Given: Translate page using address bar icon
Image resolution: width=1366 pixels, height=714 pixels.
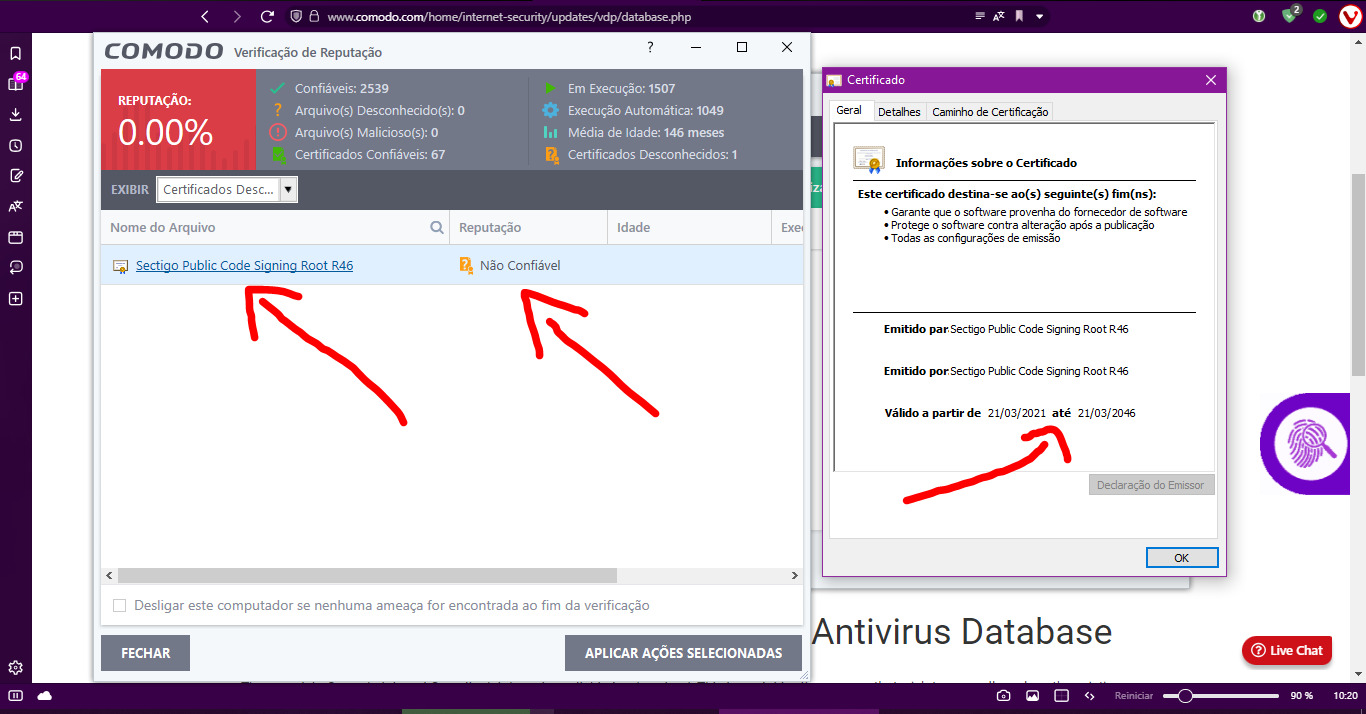Looking at the screenshot, I should pyautogui.click(x=1000, y=16).
